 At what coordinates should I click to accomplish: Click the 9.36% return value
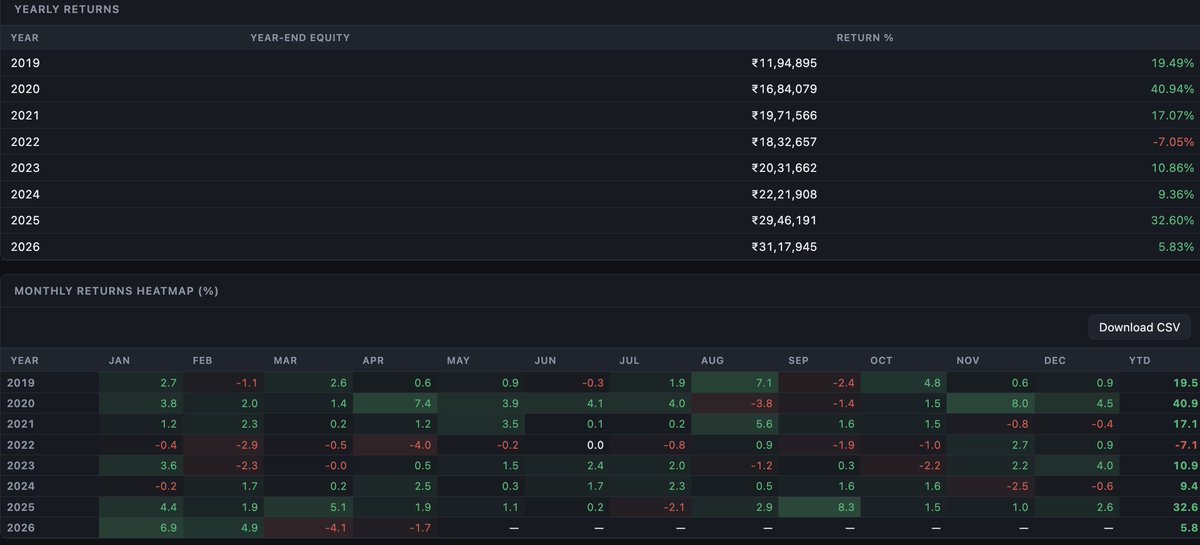tap(1175, 194)
